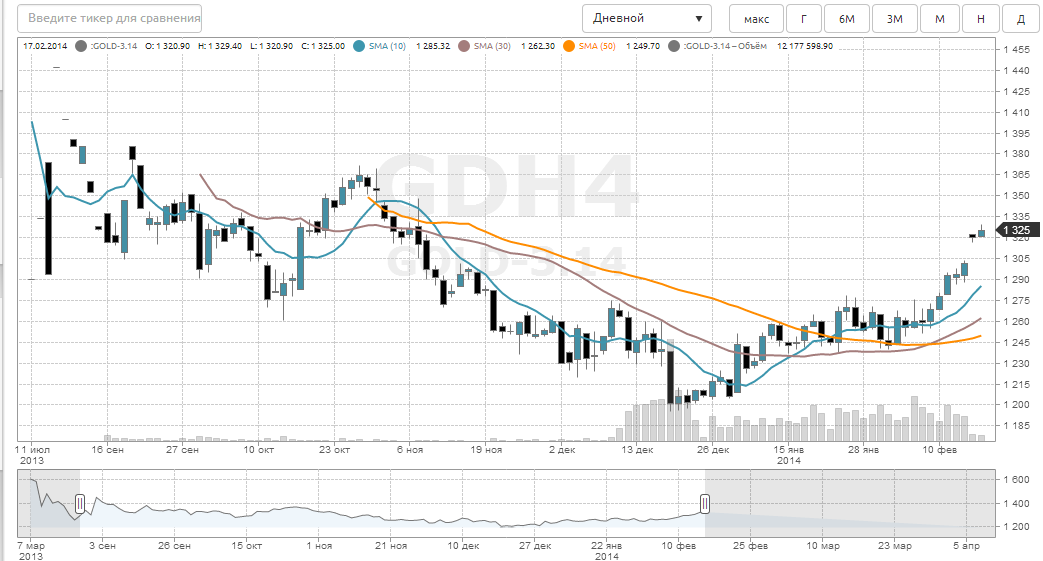Toggle the GOLD-3.14 series gray legend dot
Image resolution: width=1043 pixels, height=561 pixels.
coord(81,46)
